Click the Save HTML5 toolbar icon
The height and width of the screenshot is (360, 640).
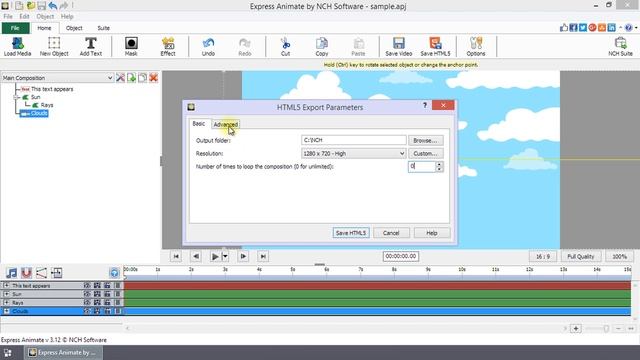pyautogui.click(x=435, y=46)
